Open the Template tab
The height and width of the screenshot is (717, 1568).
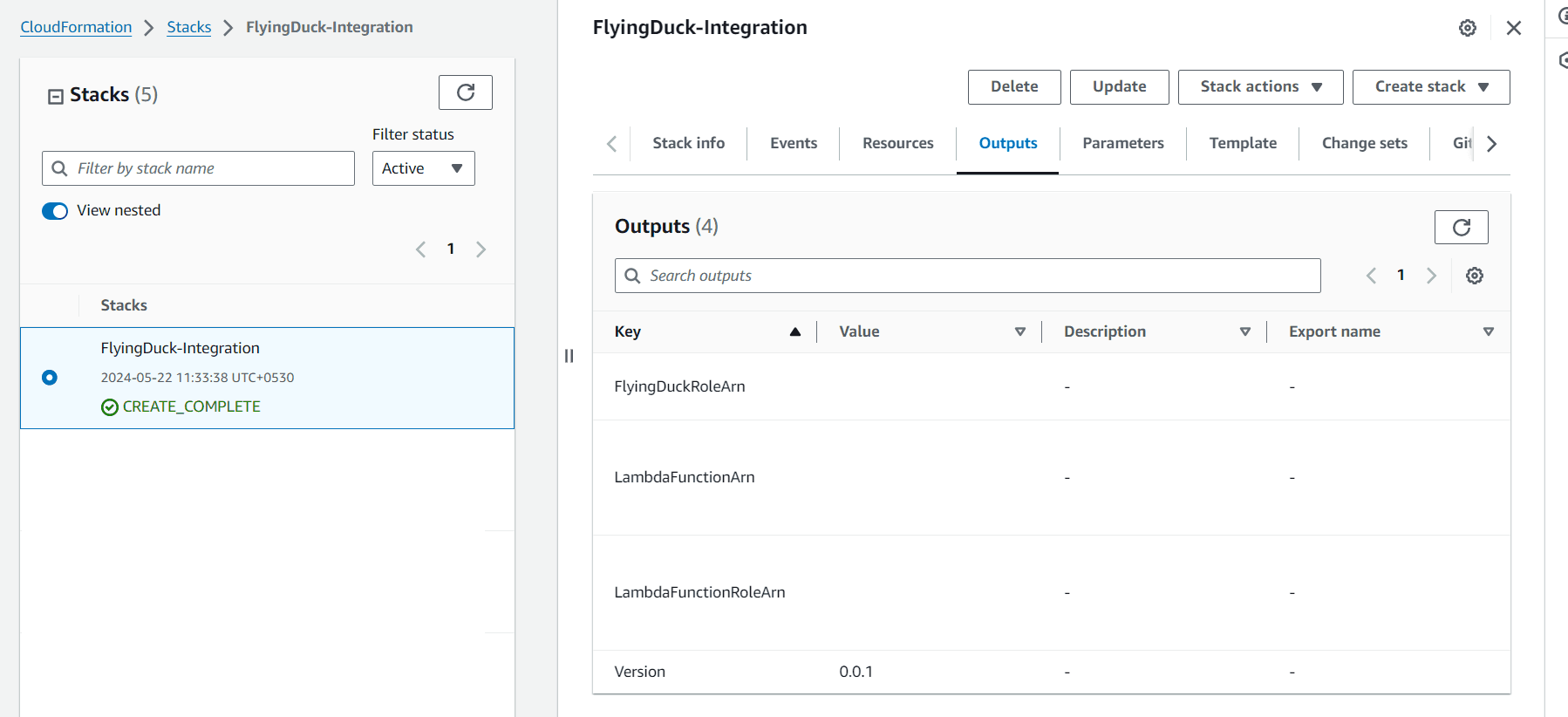(1242, 143)
